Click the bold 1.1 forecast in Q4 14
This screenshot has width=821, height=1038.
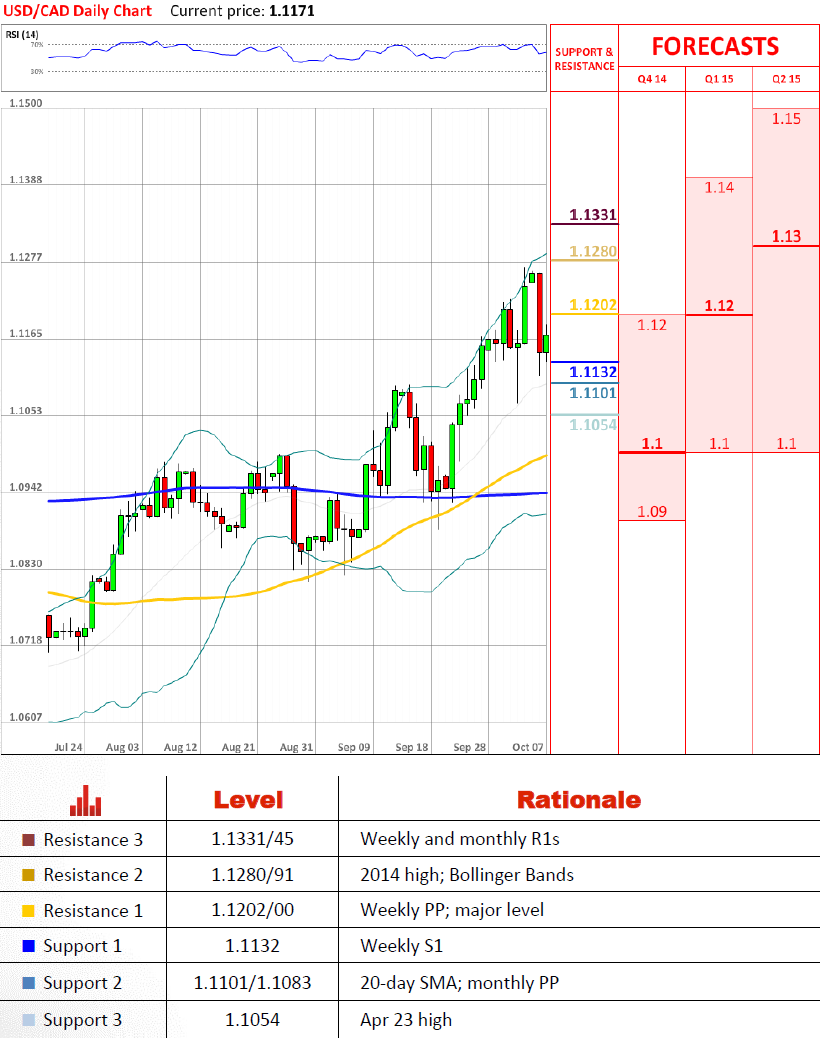(652, 444)
